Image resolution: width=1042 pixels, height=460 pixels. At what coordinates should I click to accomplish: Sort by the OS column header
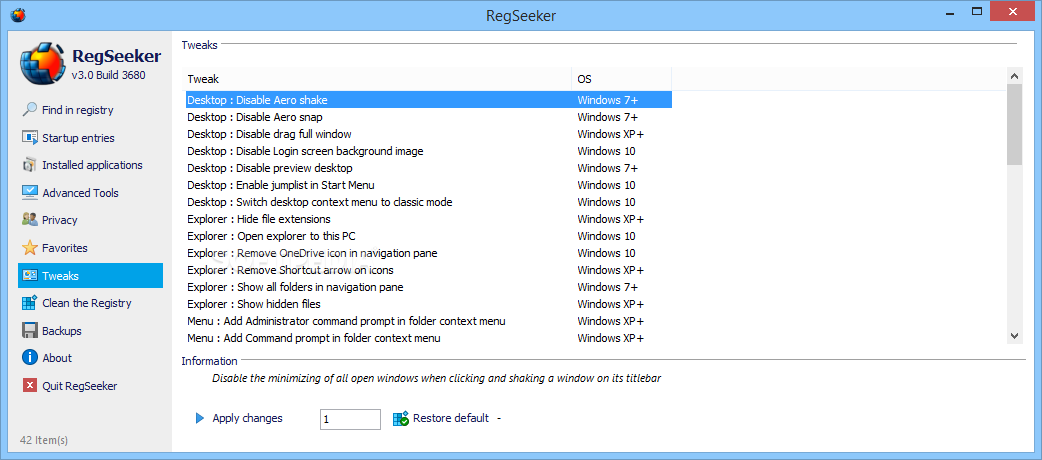point(621,79)
